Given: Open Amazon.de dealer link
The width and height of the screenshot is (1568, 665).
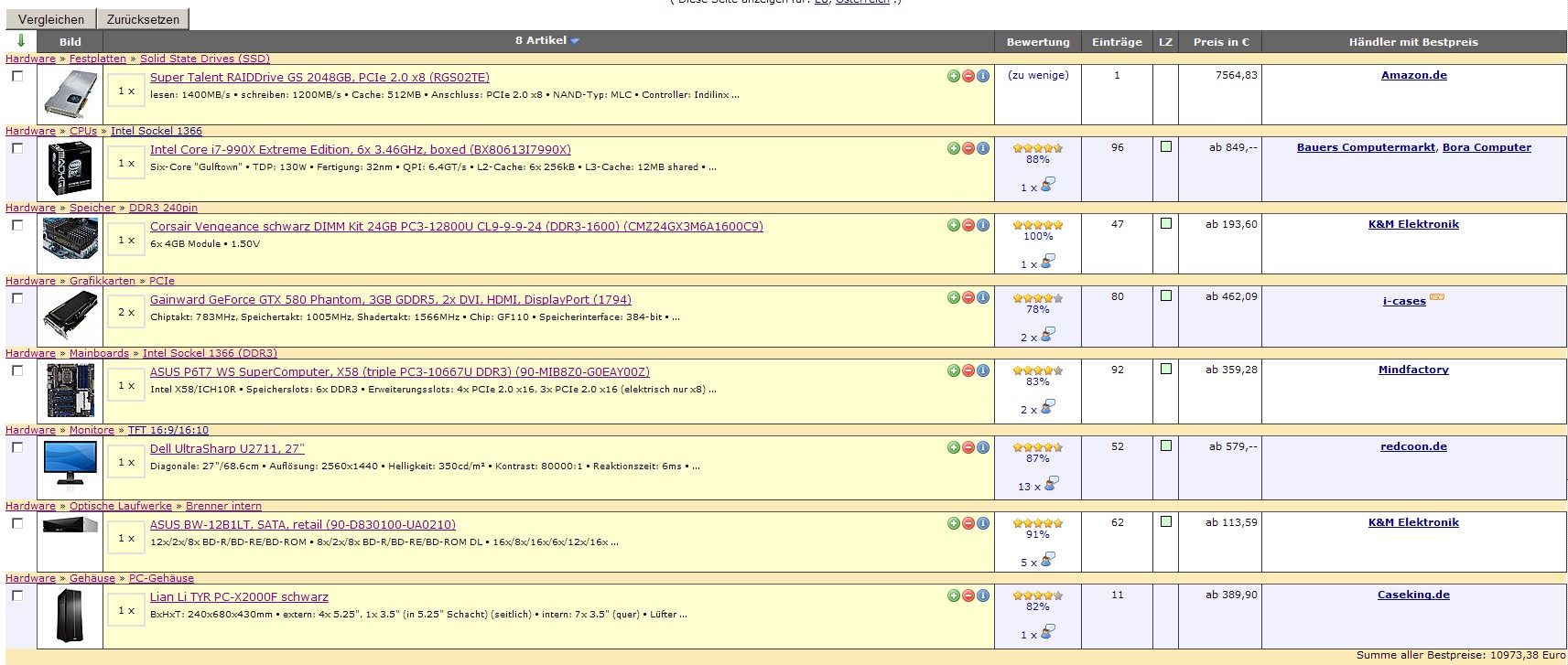Looking at the screenshot, I should click(1413, 75).
